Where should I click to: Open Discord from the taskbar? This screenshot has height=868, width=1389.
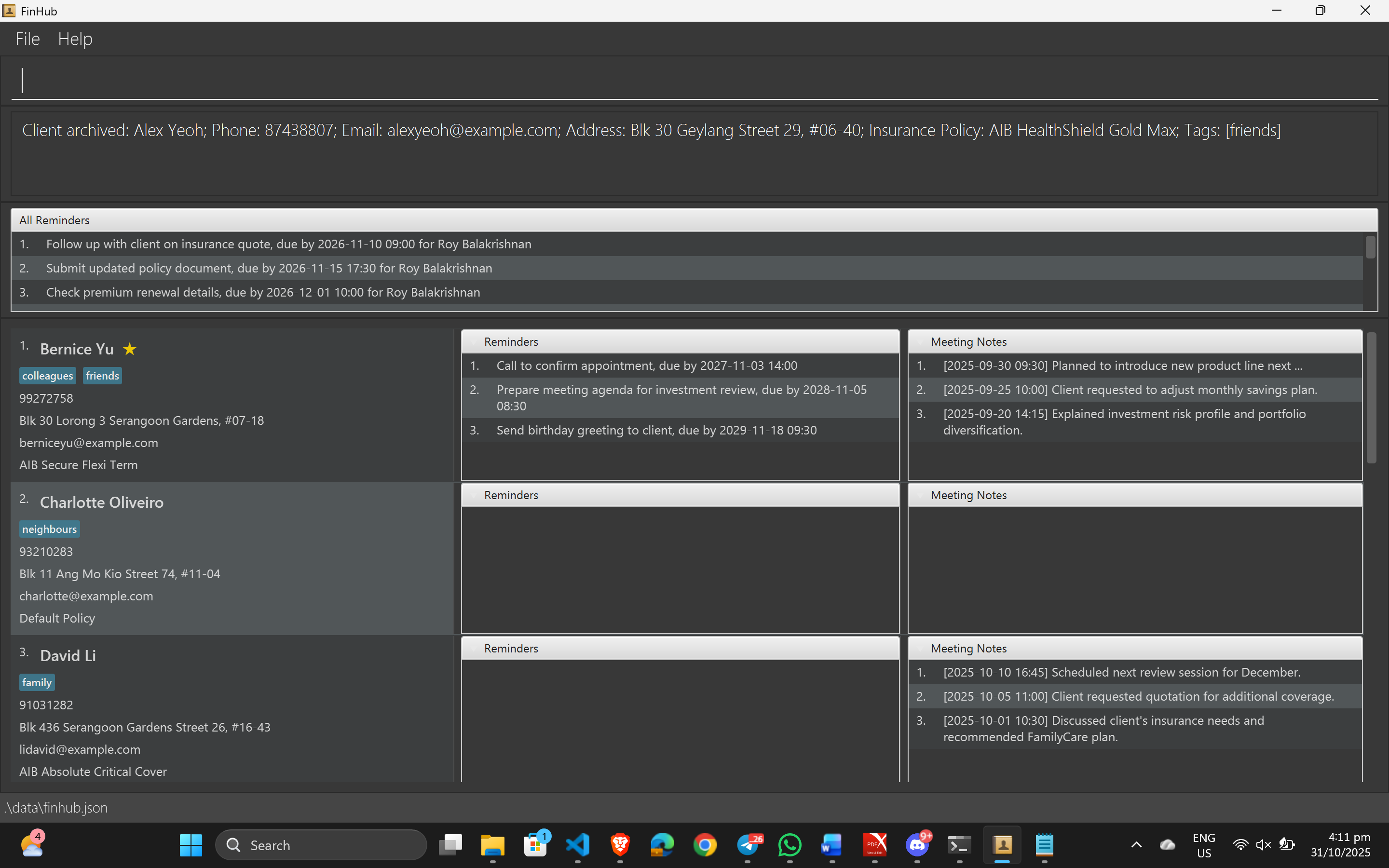[917, 845]
